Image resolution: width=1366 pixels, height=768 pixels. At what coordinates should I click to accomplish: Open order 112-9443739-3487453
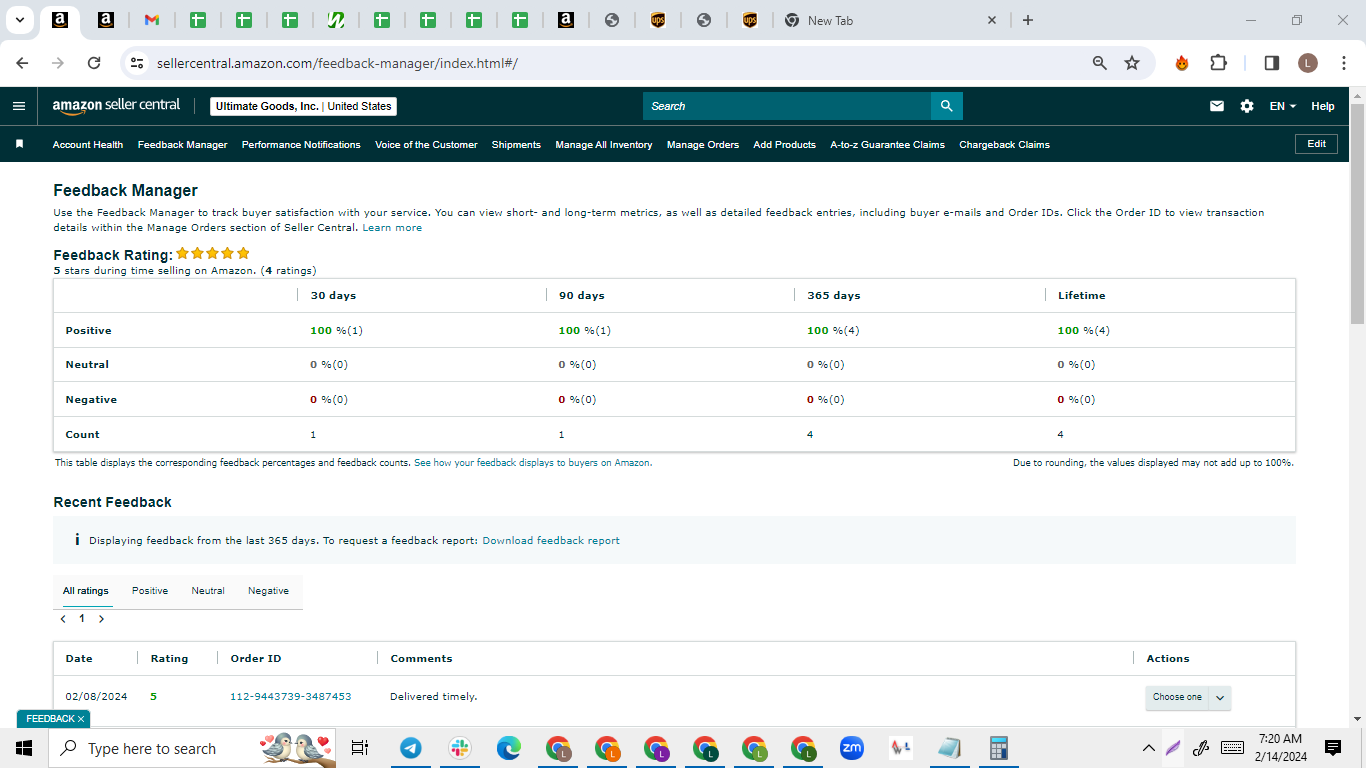tap(291, 697)
